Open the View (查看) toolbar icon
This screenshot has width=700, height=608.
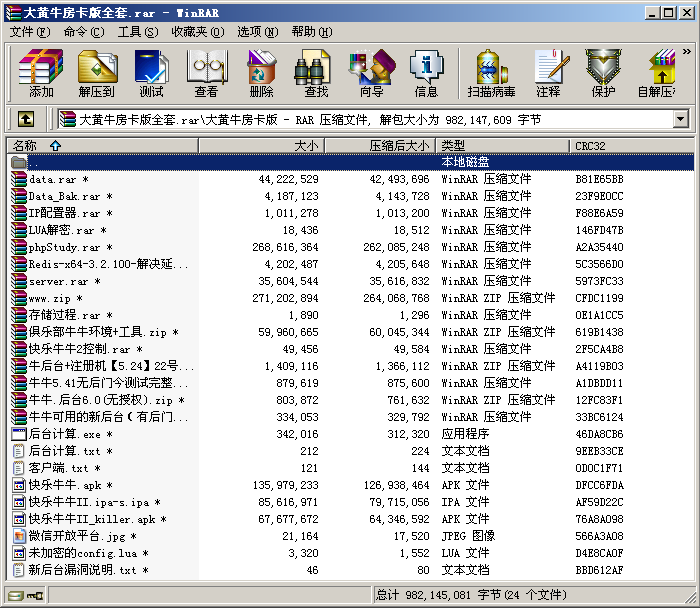coord(206,74)
